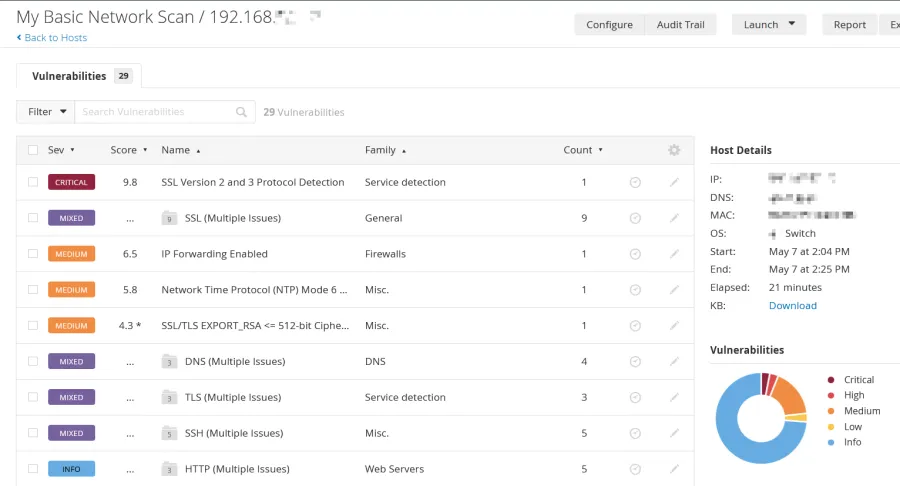Click the circle check icon on SSL Version row
This screenshot has height=486, width=900.
coord(635,182)
